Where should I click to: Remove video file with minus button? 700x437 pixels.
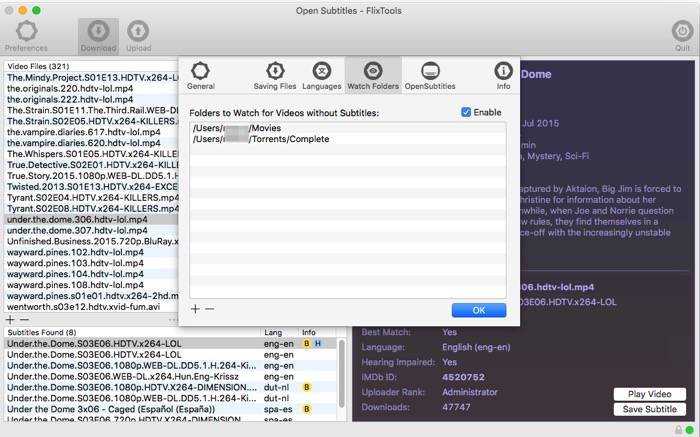[x=25, y=319]
